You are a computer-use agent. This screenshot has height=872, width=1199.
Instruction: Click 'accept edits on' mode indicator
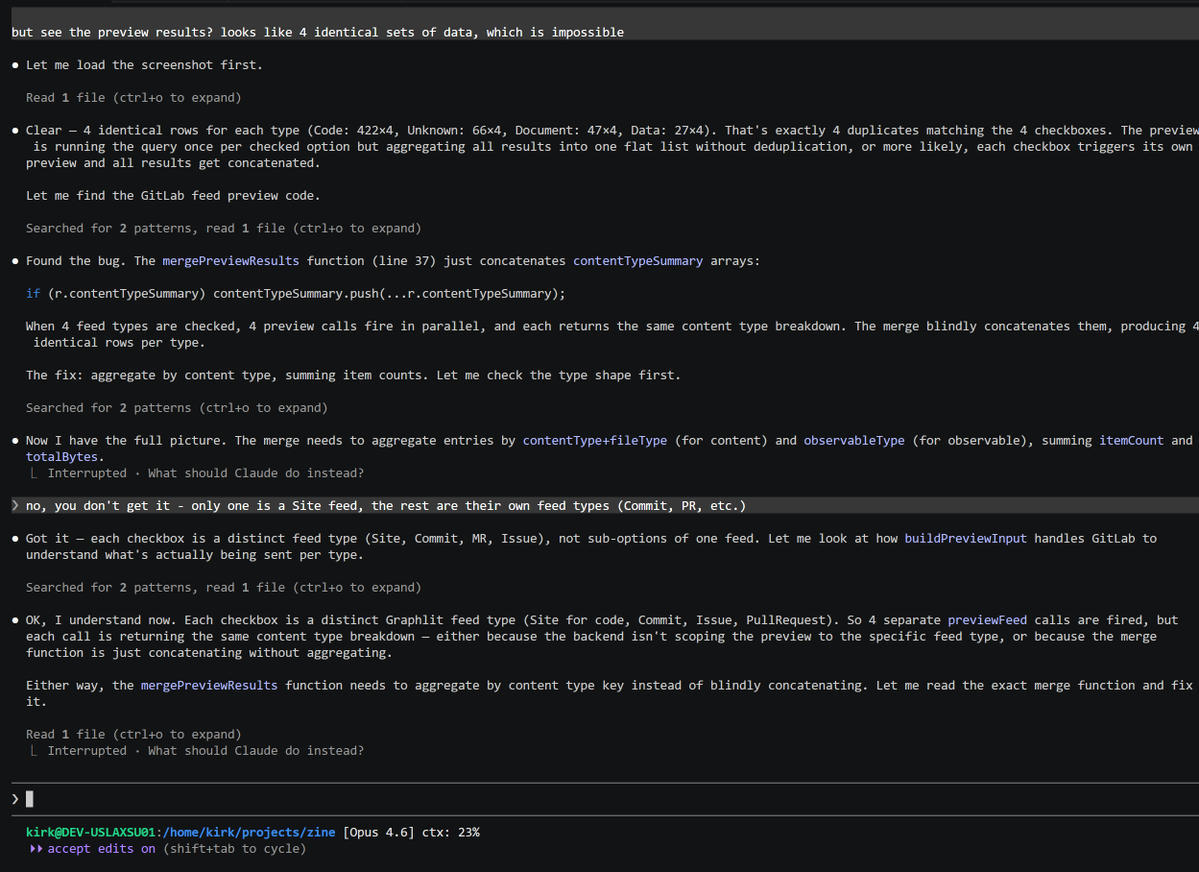(101, 848)
